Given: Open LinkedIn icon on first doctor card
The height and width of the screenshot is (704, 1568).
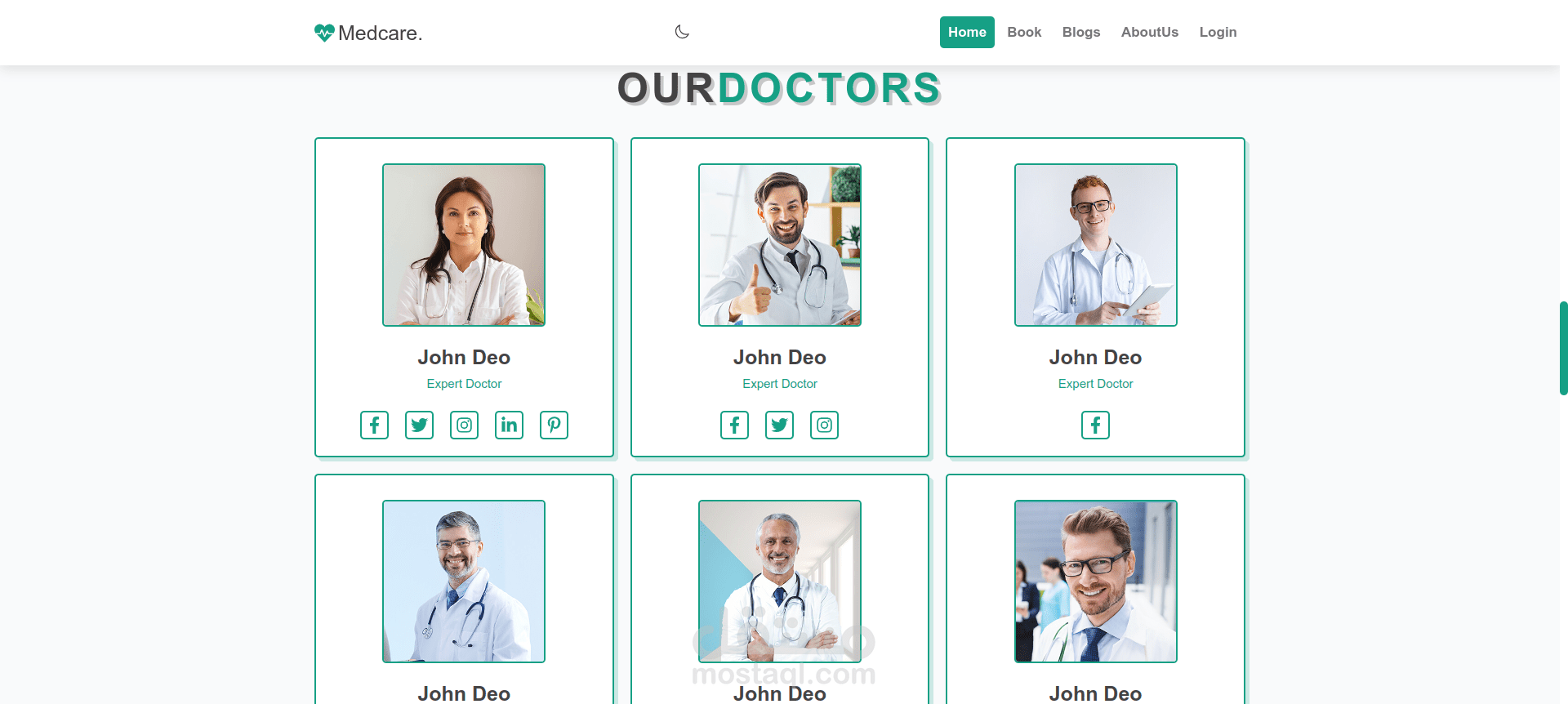Looking at the screenshot, I should [x=509, y=425].
